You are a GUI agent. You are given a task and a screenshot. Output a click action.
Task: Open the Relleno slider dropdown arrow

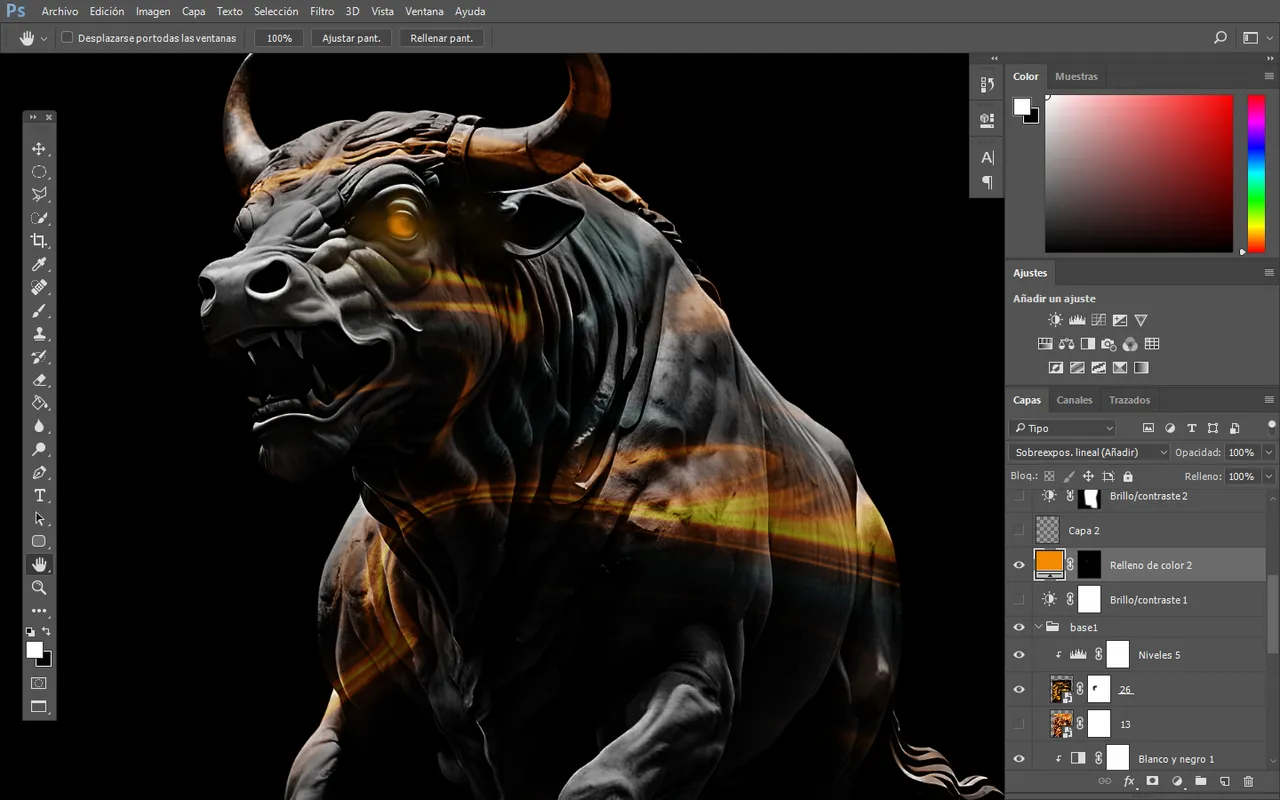(x=1268, y=477)
